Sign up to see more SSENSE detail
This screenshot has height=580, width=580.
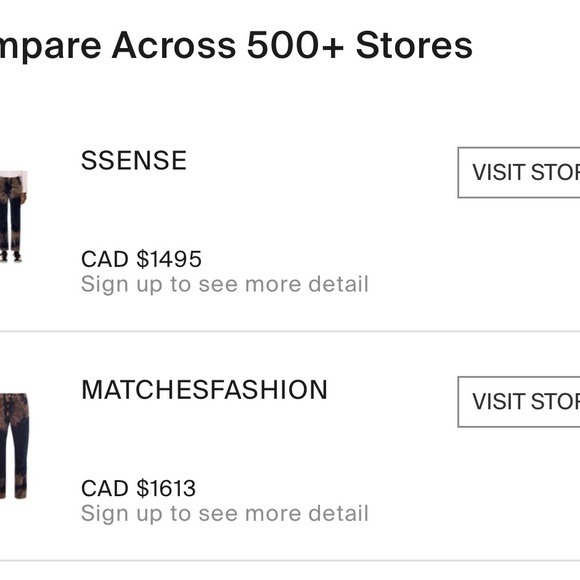pyautogui.click(x=225, y=284)
